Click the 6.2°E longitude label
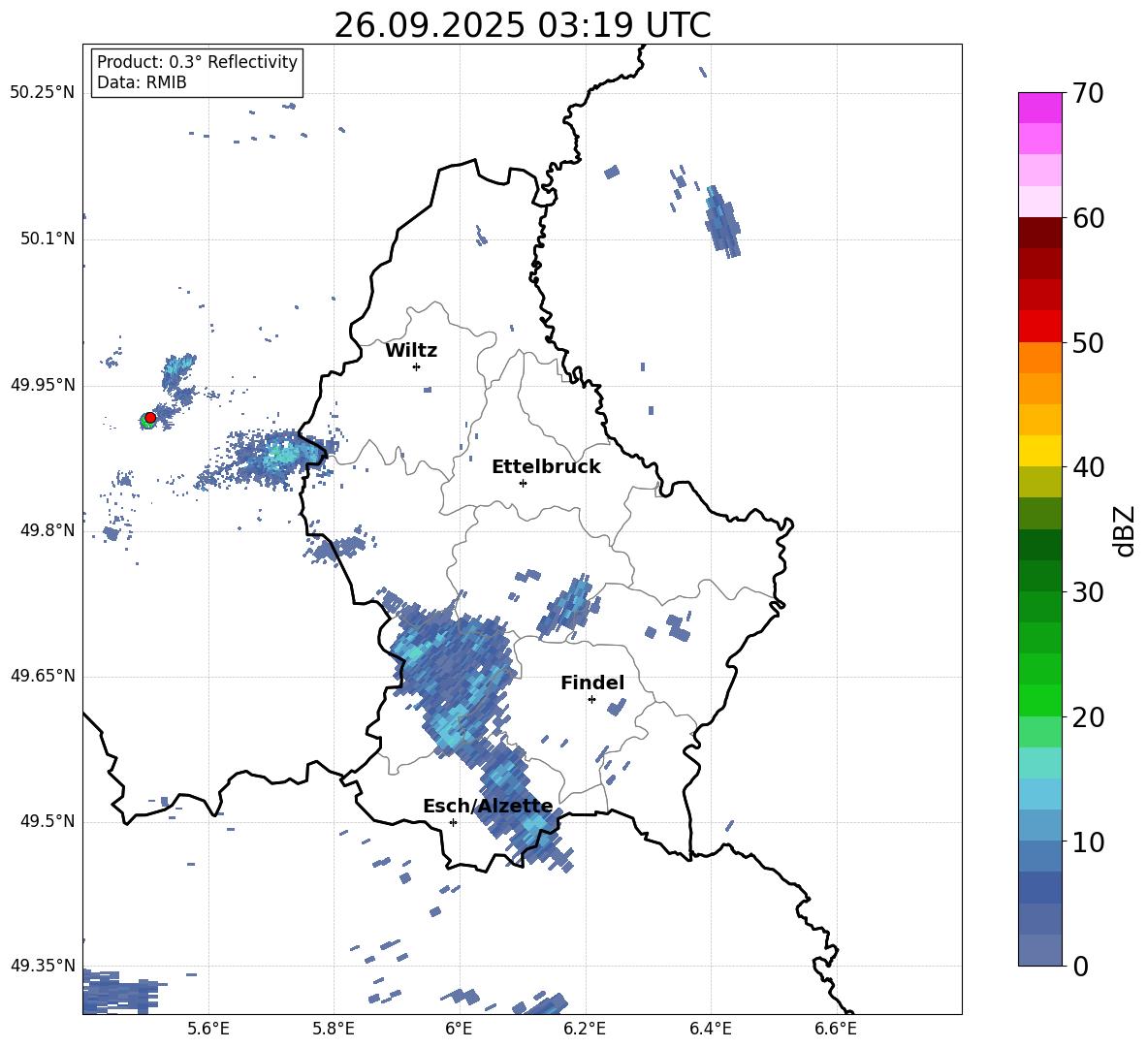This screenshot has width=1148, height=1048. coord(585,1029)
